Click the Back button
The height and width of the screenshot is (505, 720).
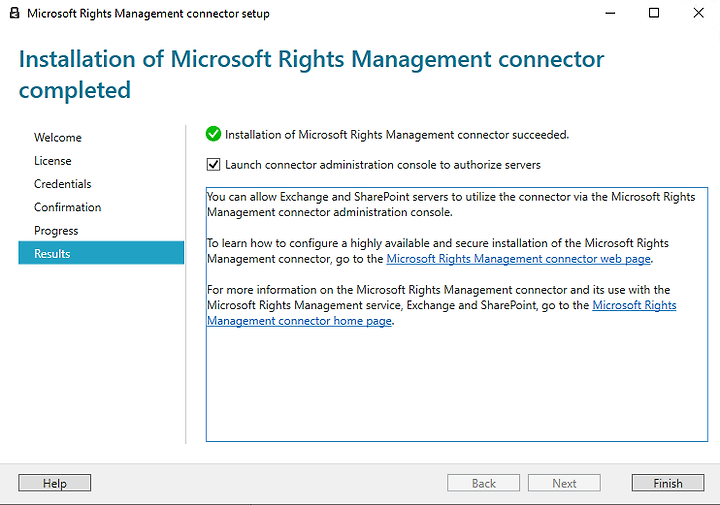pyautogui.click(x=484, y=483)
